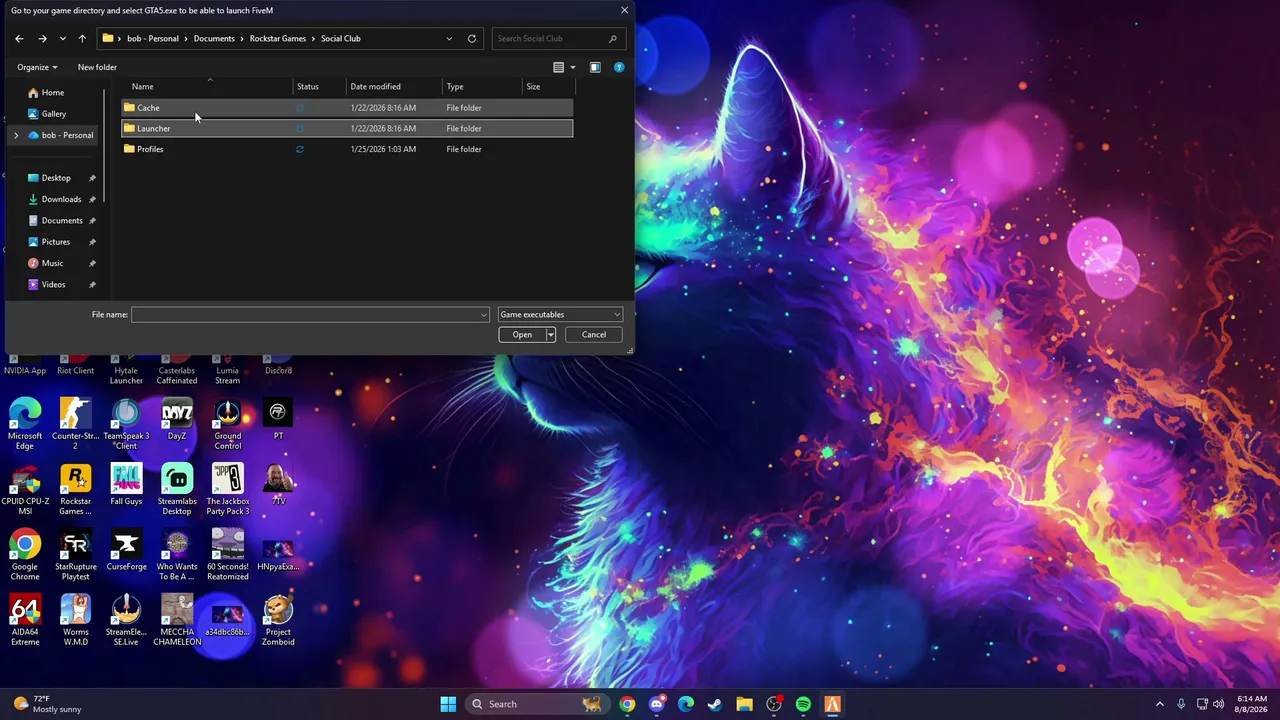Open Spotify from the taskbar

(x=803, y=704)
